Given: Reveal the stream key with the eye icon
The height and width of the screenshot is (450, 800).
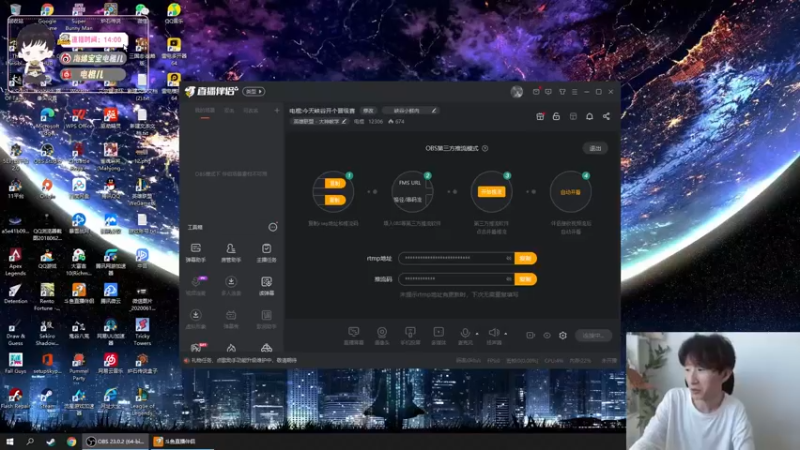Looking at the screenshot, I should (509, 279).
